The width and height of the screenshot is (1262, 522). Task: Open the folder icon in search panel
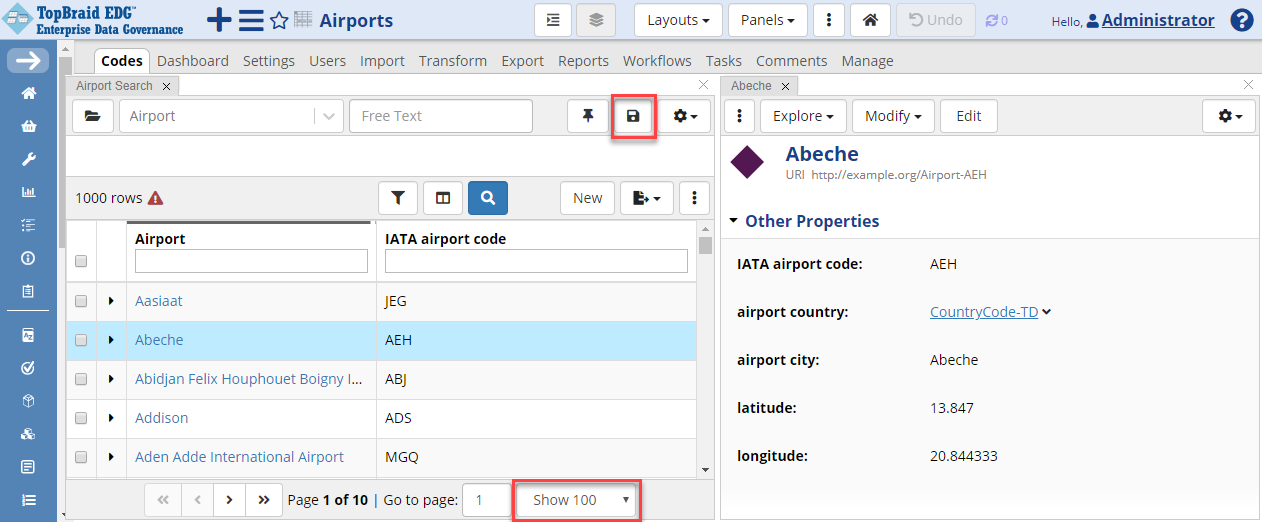coord(92,116)
